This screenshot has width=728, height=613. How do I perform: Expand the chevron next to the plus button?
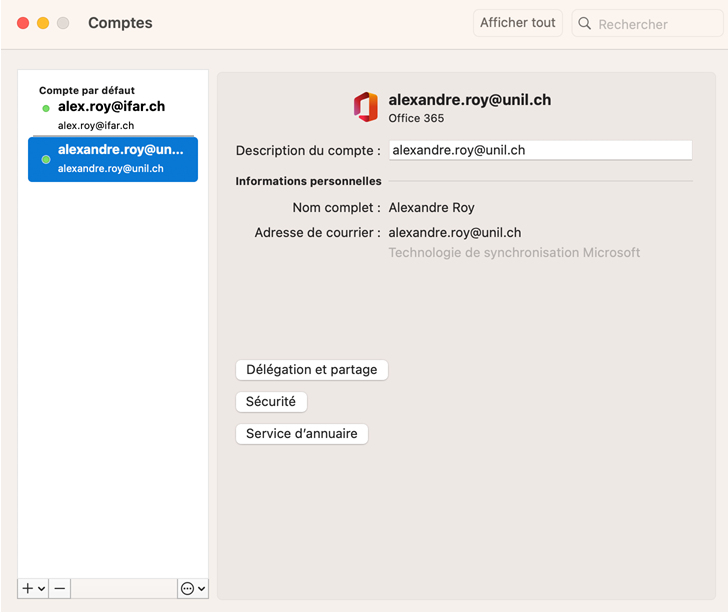(x=41, y=589)
